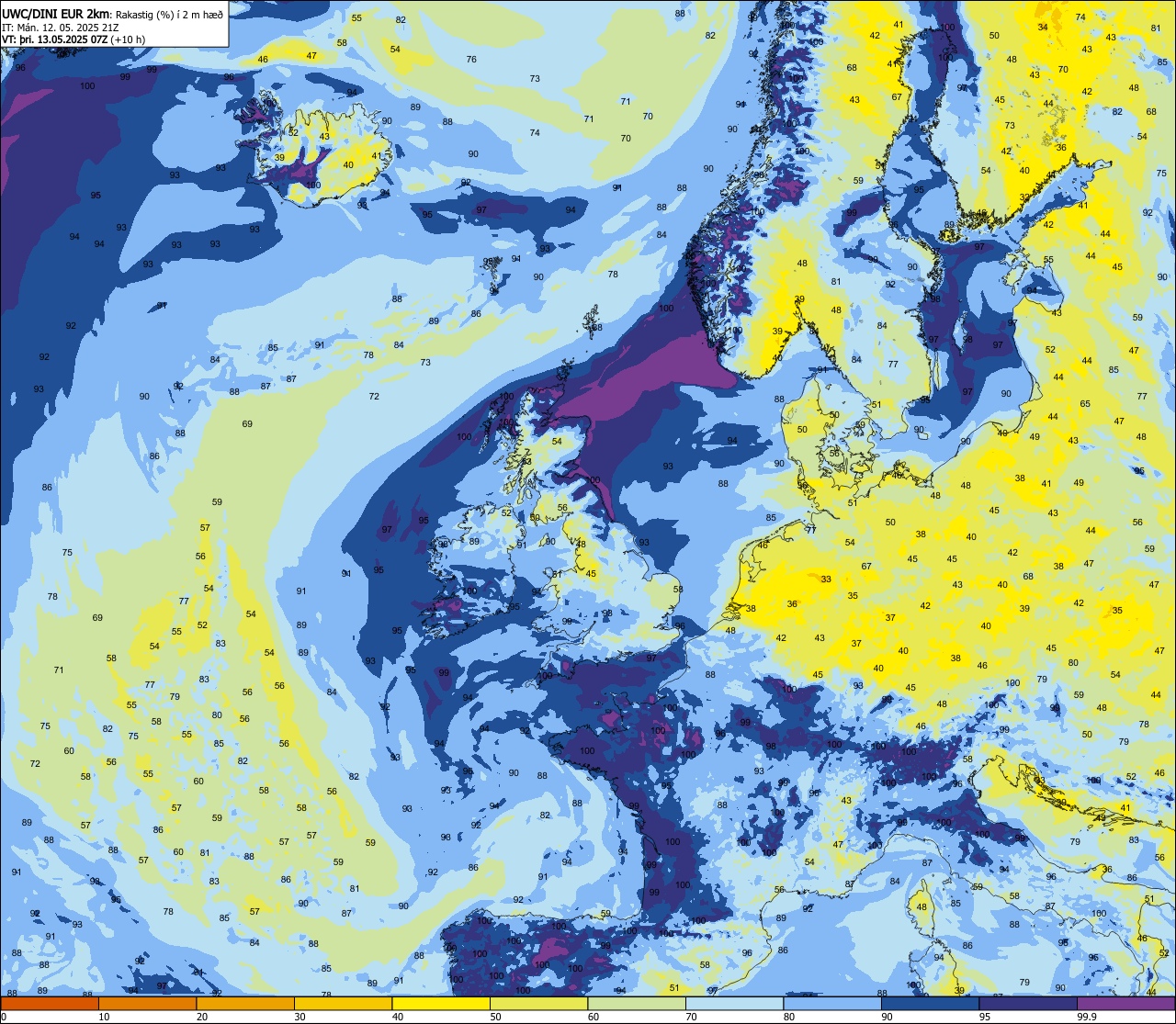Viewport: 1176px width, 1024px height.
Task: Select the bright yellow 40–50 legend swatch
Action: tap(441, 1003)
